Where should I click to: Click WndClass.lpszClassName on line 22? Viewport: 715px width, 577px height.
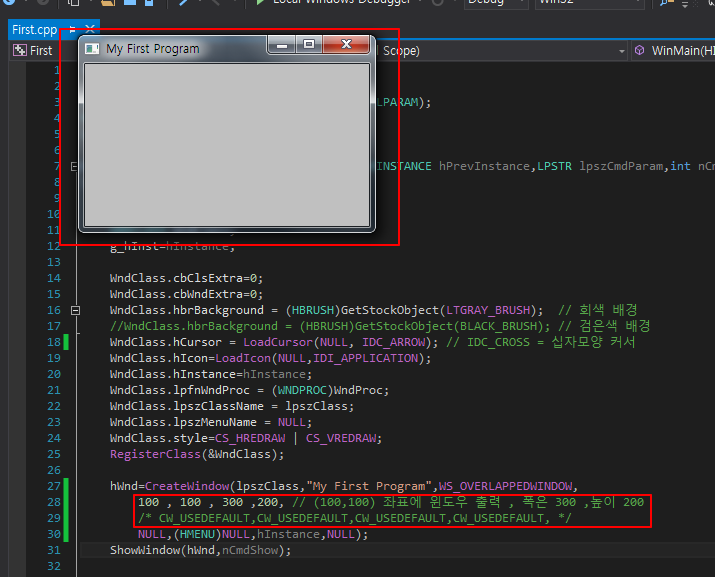187,406
